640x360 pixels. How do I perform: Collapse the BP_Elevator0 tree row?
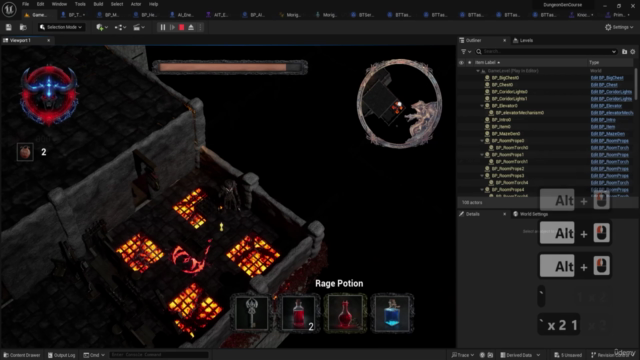482,106
